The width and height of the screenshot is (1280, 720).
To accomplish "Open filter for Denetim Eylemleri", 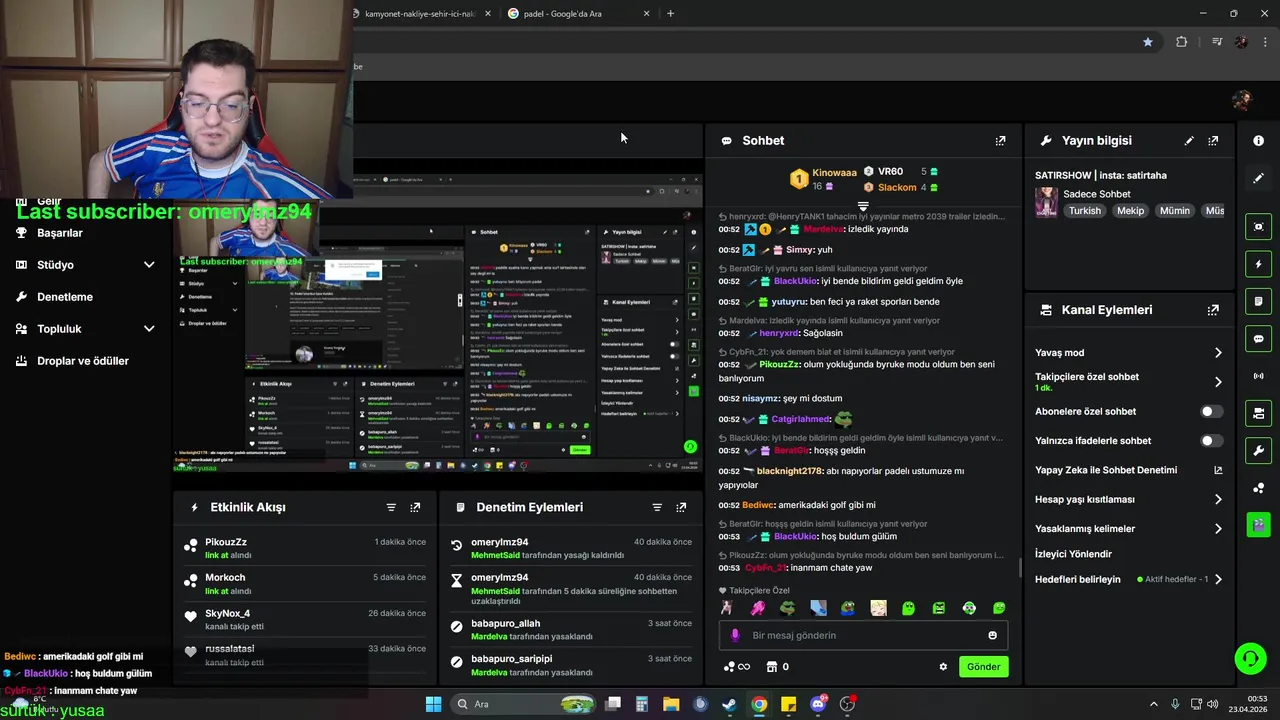I will 657,507.
